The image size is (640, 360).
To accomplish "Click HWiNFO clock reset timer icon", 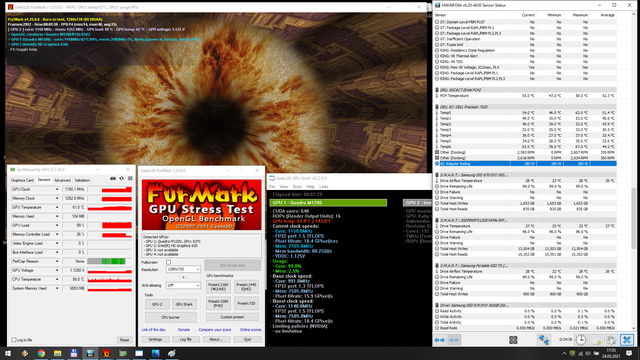I will pos(581,340).
